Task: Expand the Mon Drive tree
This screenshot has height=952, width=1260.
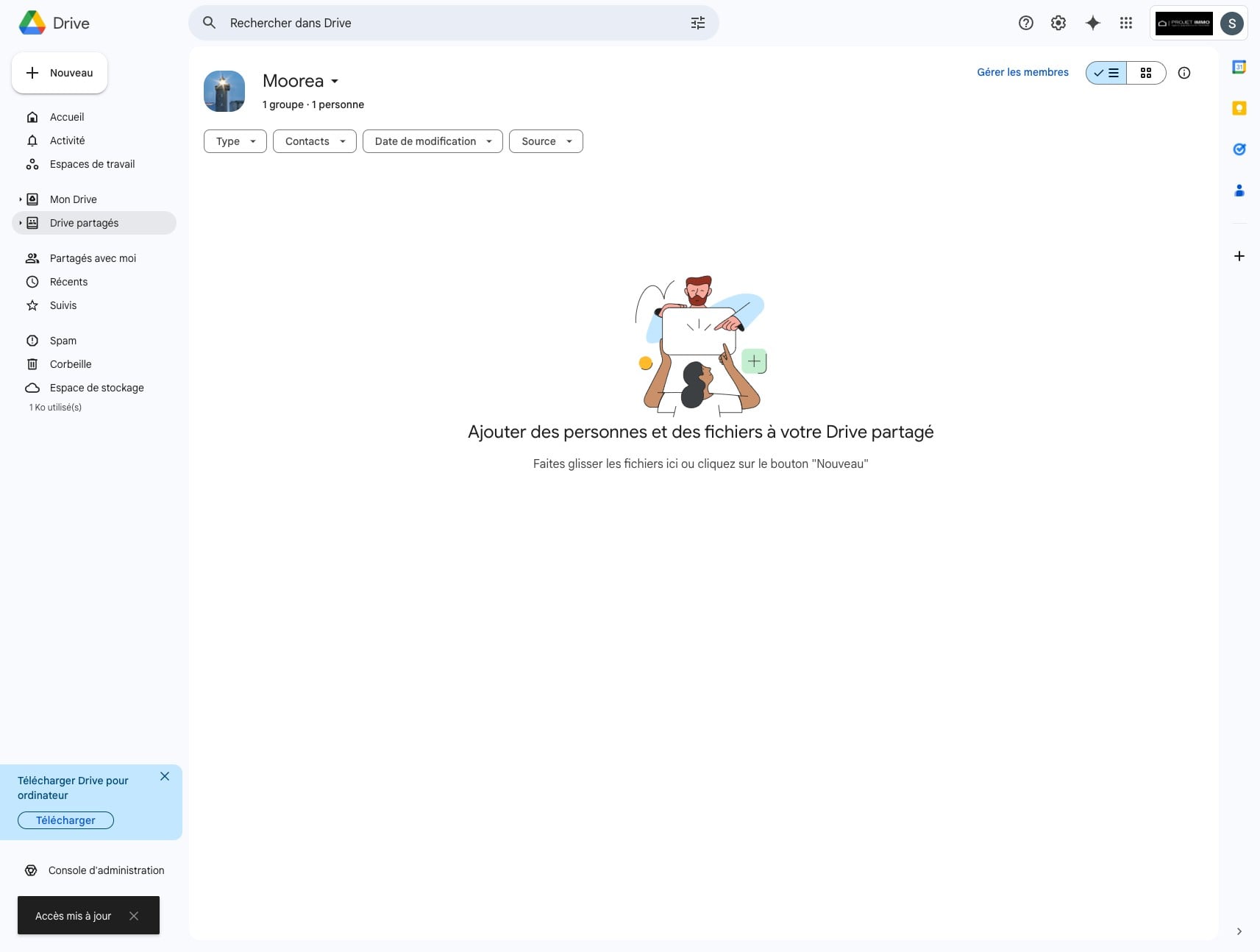Action: pos(21,199)
